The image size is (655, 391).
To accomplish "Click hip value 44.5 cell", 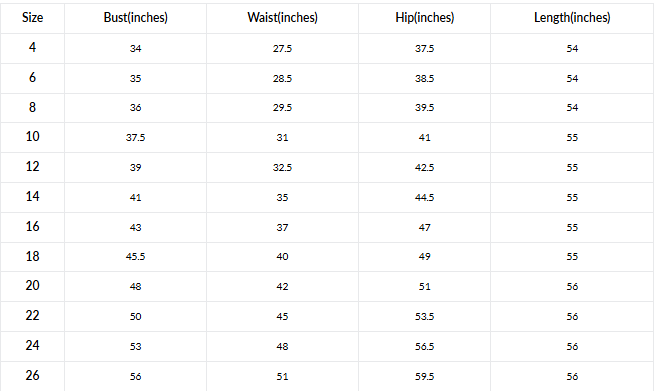I will (424, 198).
